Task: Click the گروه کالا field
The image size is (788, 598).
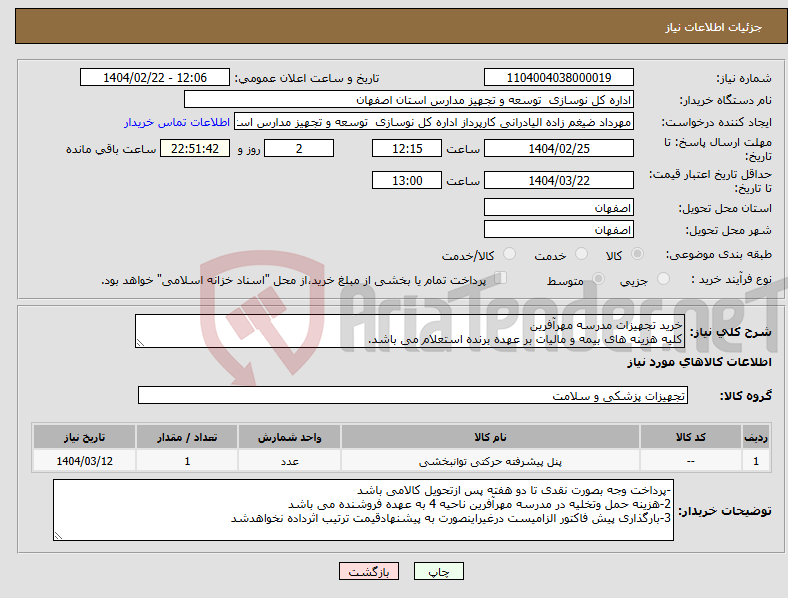Action: point(413,395)
